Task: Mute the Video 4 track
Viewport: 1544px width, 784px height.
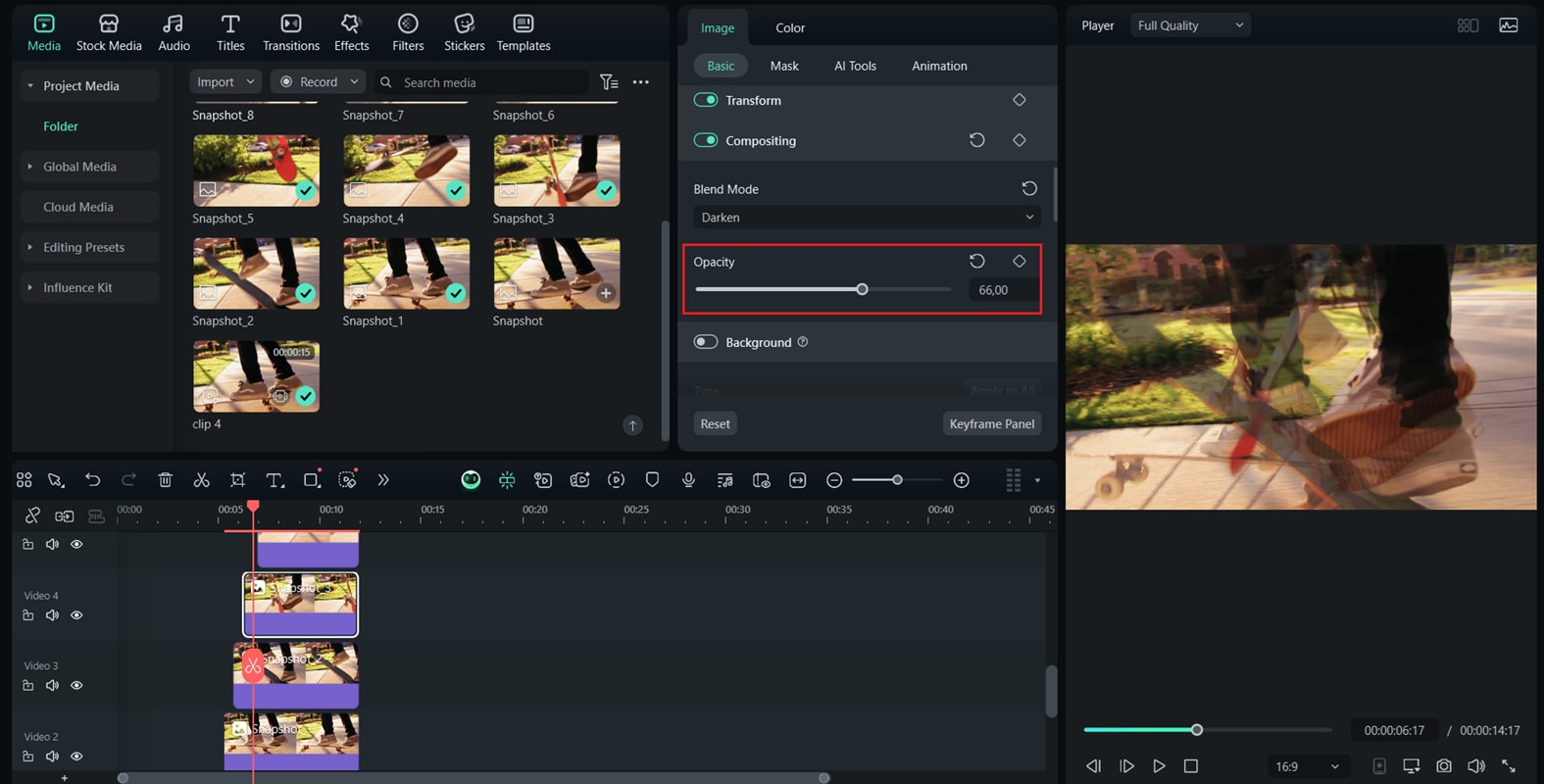Action: (x=52, y=615)
